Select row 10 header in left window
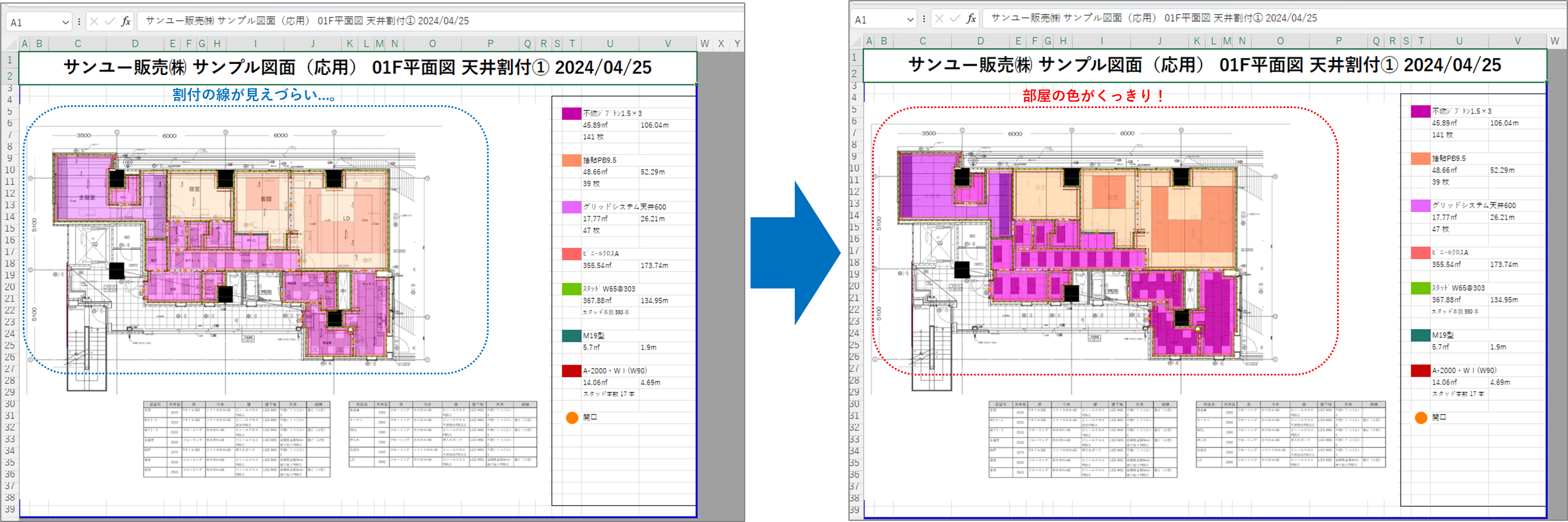Image resolution: width=1568 pixels, height=522 pixels. [10, 170]
